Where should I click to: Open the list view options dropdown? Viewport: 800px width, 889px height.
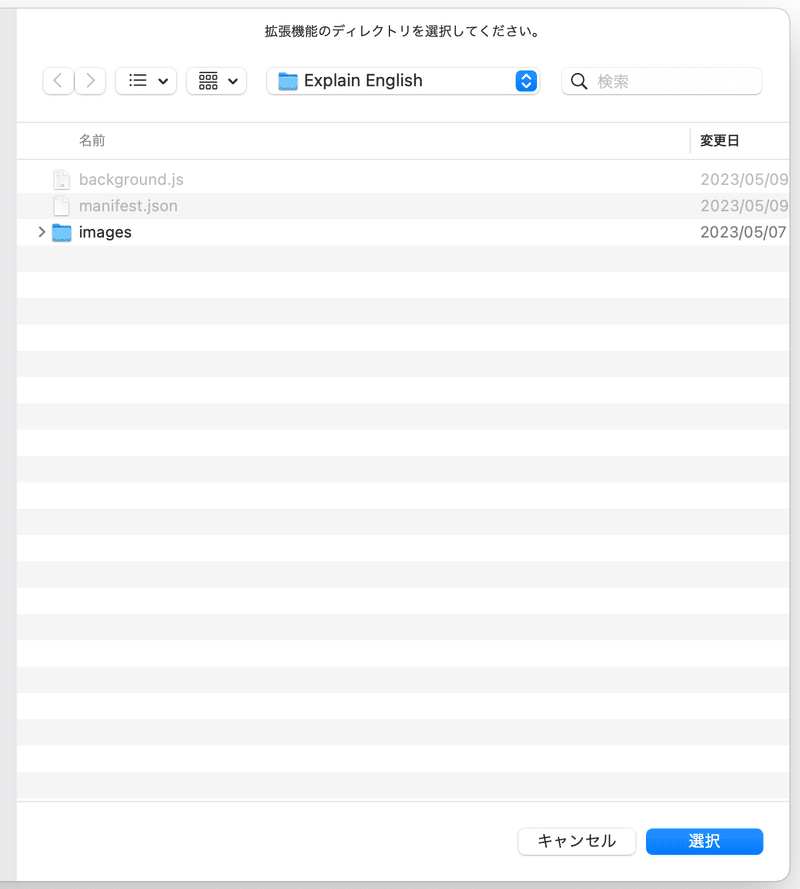pos(146,81)
